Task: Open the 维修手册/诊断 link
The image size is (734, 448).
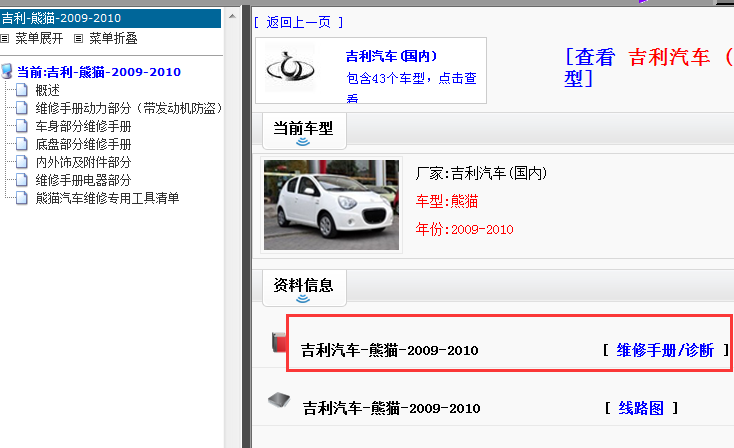Action: coord(665,350)
